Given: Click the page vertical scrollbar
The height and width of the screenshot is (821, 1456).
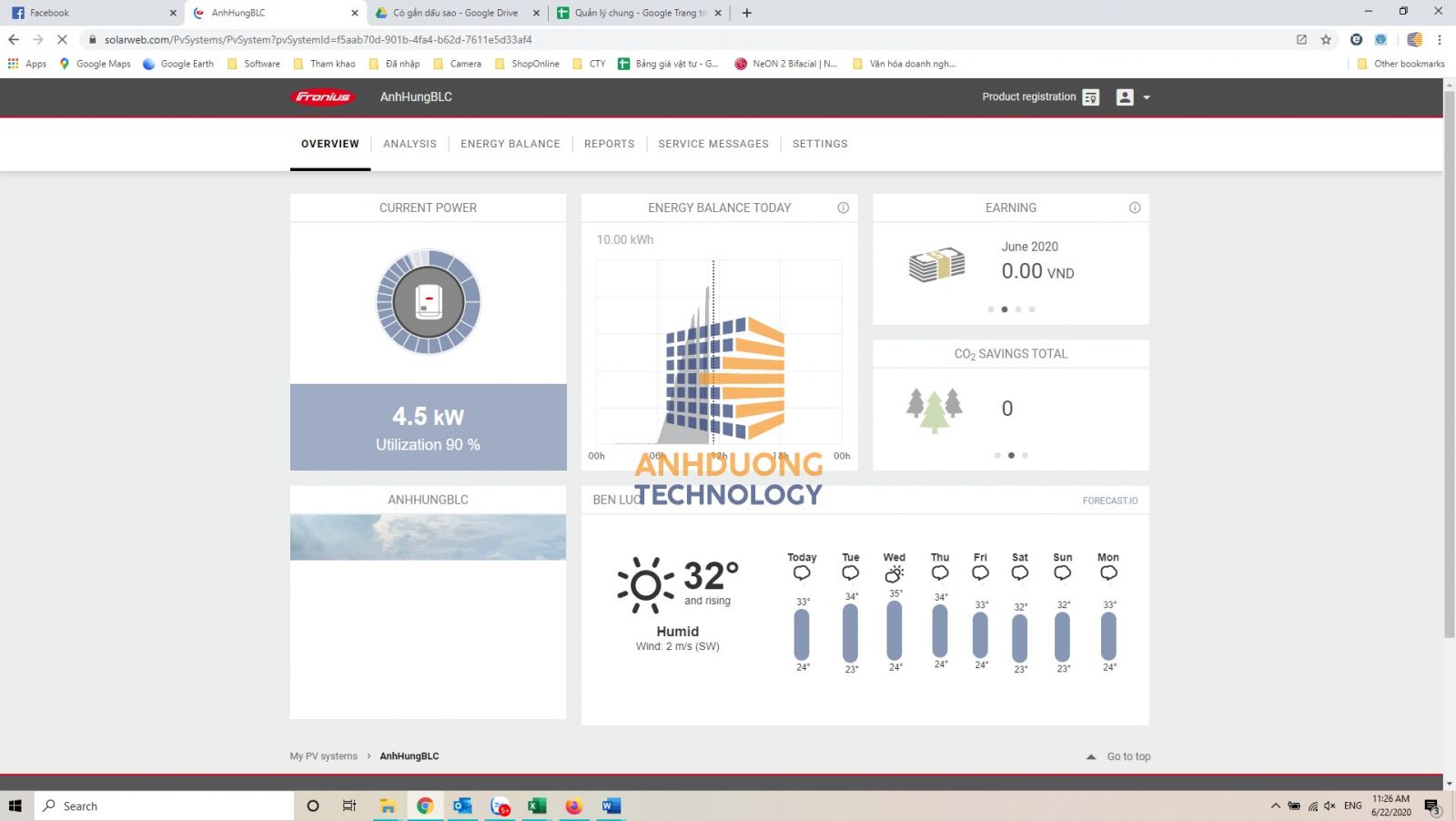Looking at the screenshot, I should tap(1449, 364).
